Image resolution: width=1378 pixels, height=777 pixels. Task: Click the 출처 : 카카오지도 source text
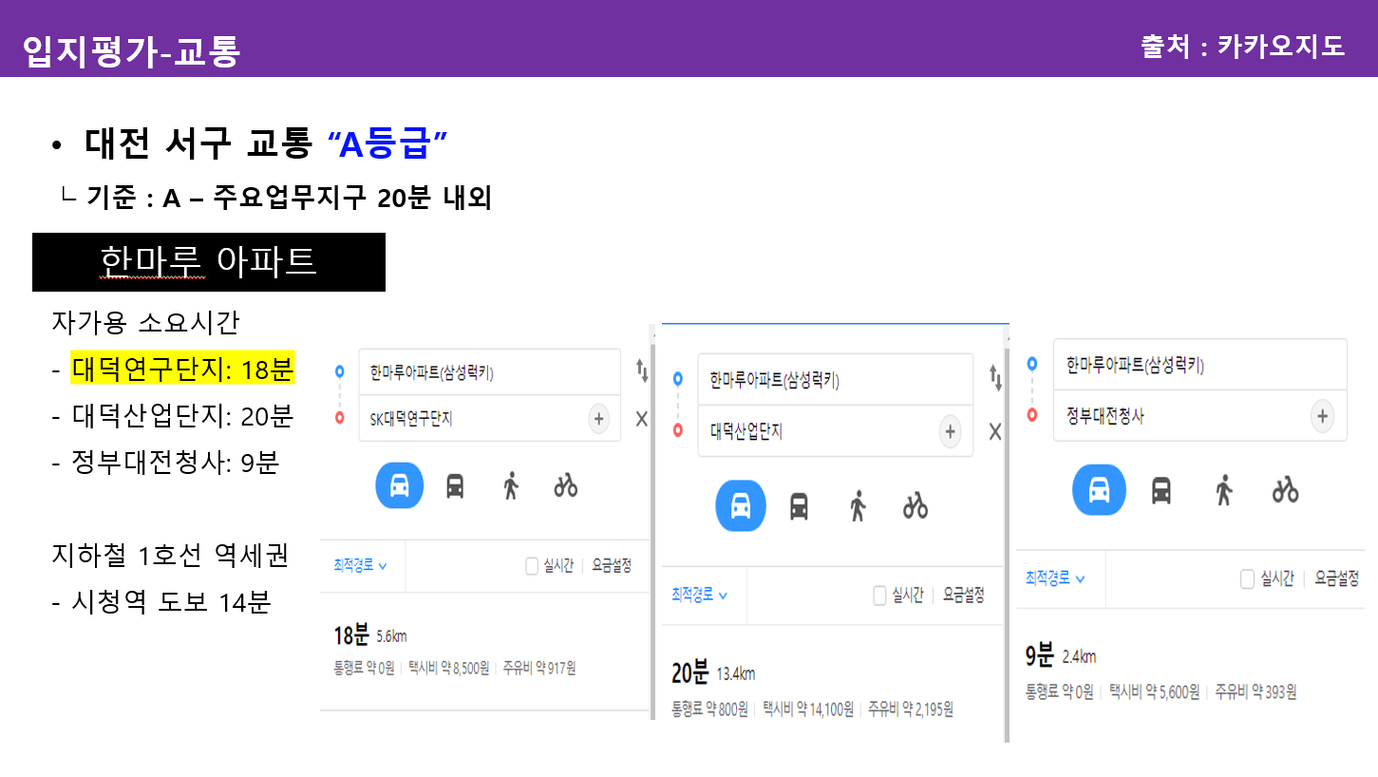point(1243,46)
